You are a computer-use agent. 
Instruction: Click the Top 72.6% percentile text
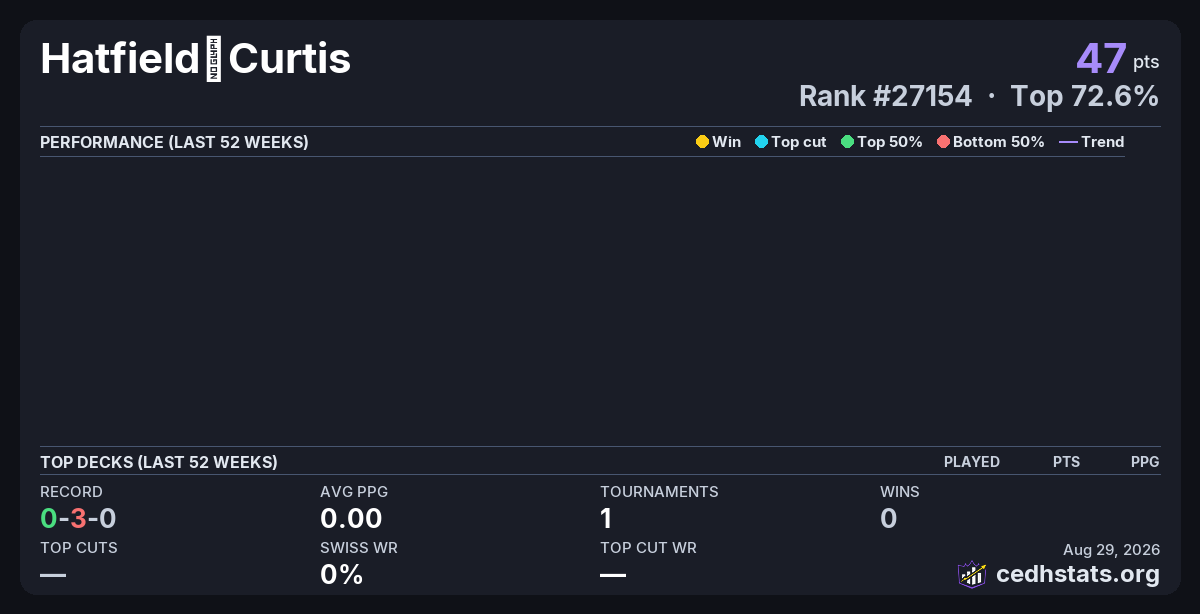(x=1085, y=96)
